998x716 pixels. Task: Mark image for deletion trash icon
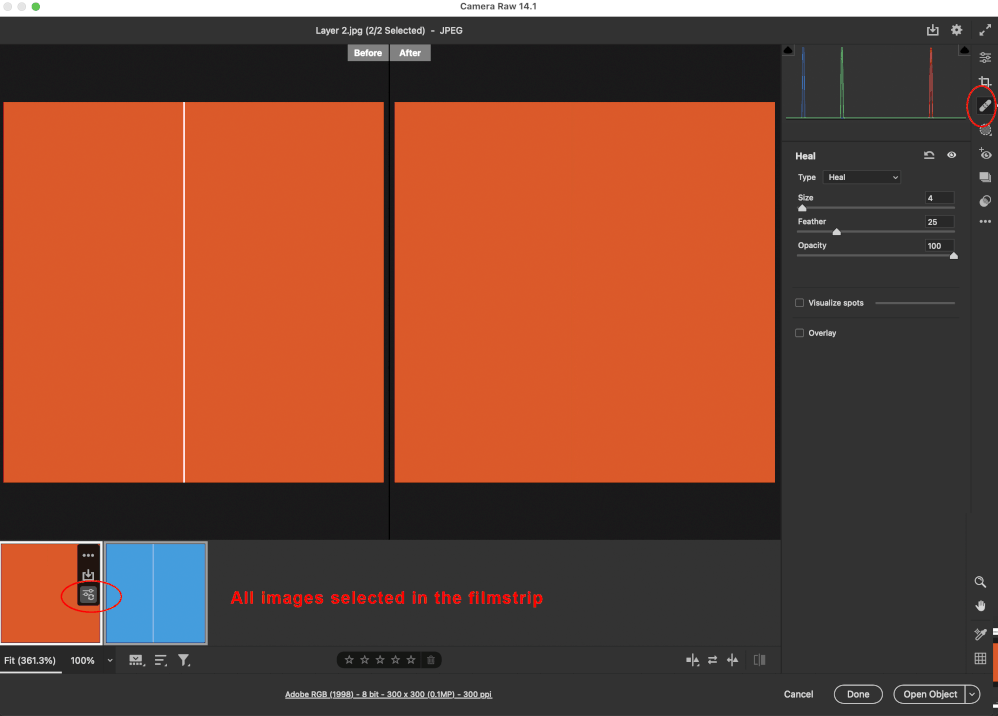point(431,660)
